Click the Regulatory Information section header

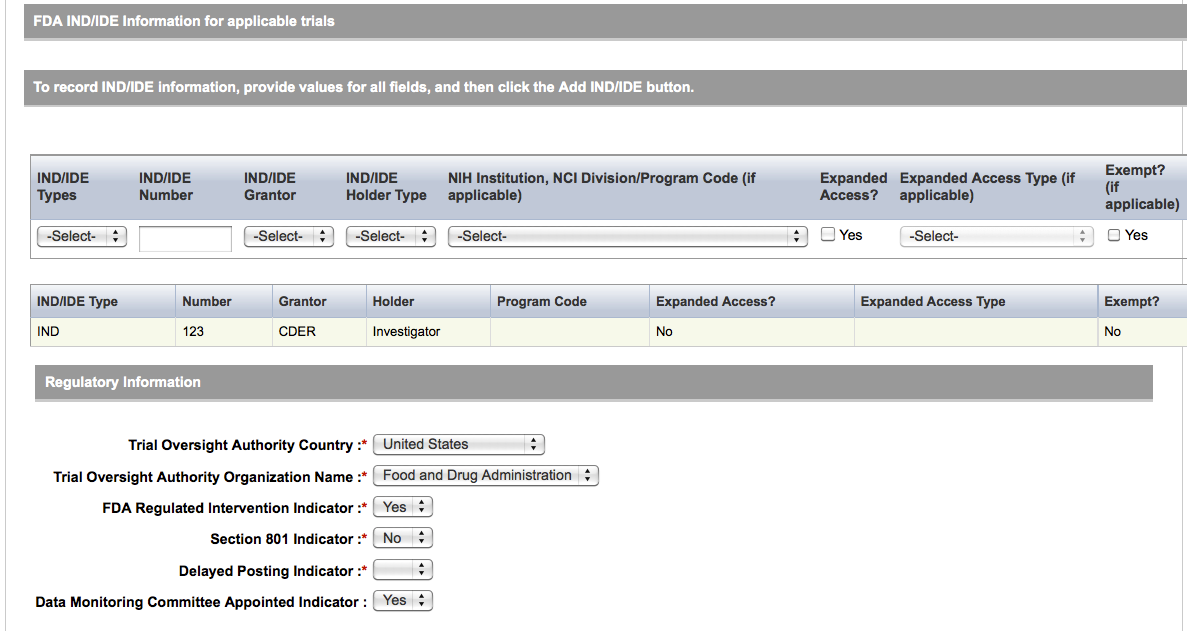[x=594, y=382]
